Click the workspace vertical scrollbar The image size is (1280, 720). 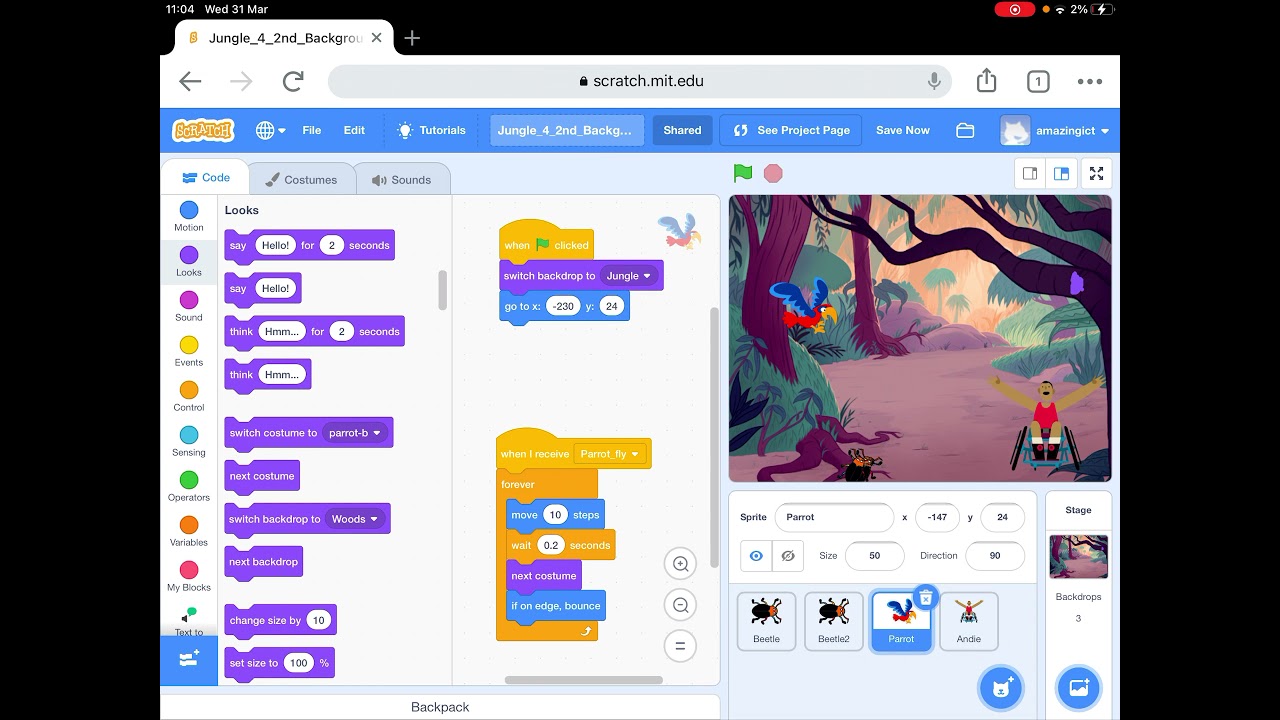coord(714,437)
